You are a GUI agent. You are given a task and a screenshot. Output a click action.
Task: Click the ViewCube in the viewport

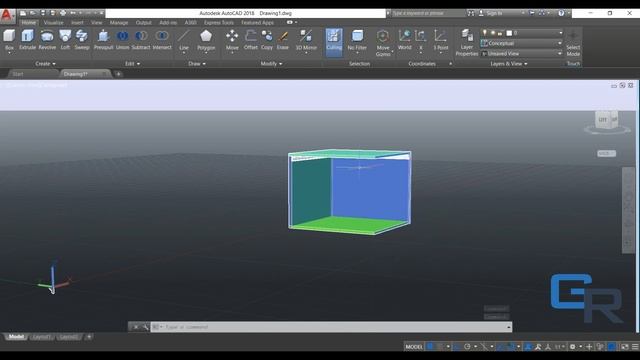click(x=607, y=120)
